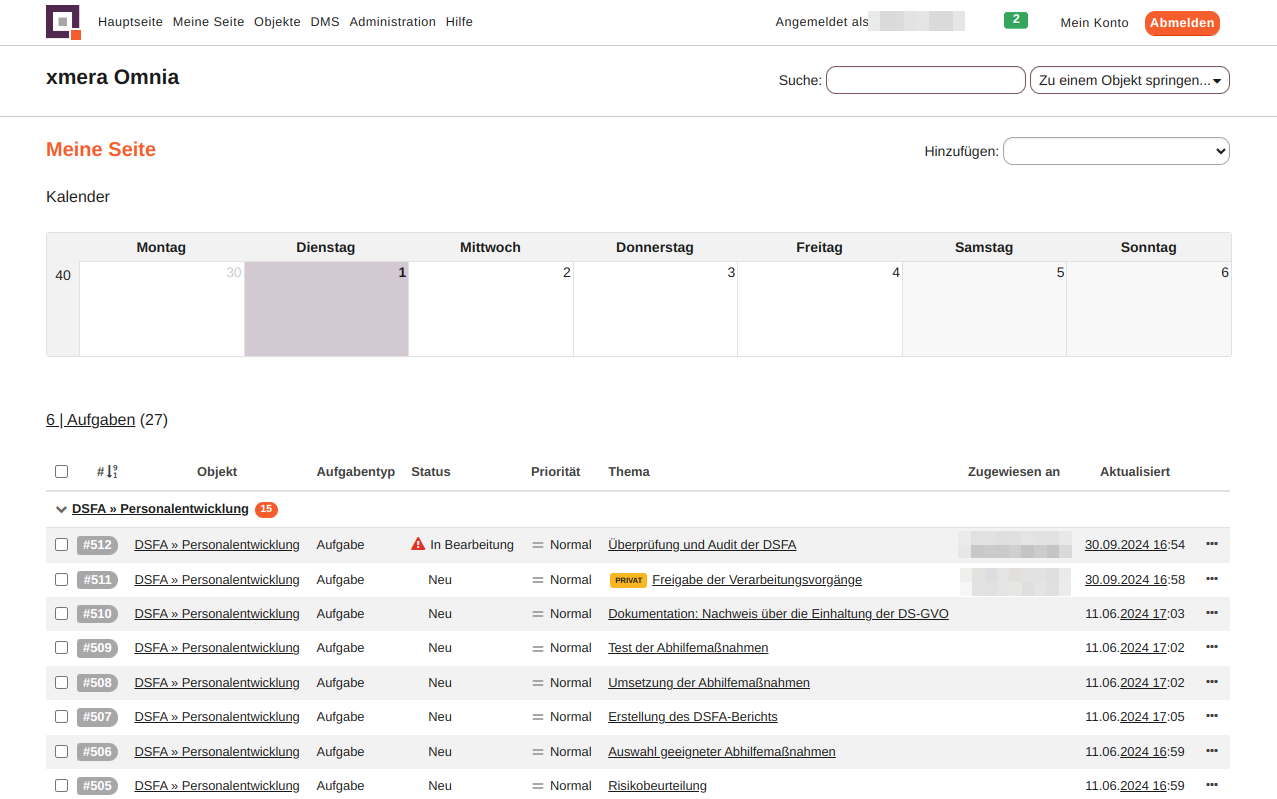Open 'Überprüfung und Audit der DSFA' link
Image resolution: width=1277 pixels, height=799 pixels.
(x=702, y=545)
